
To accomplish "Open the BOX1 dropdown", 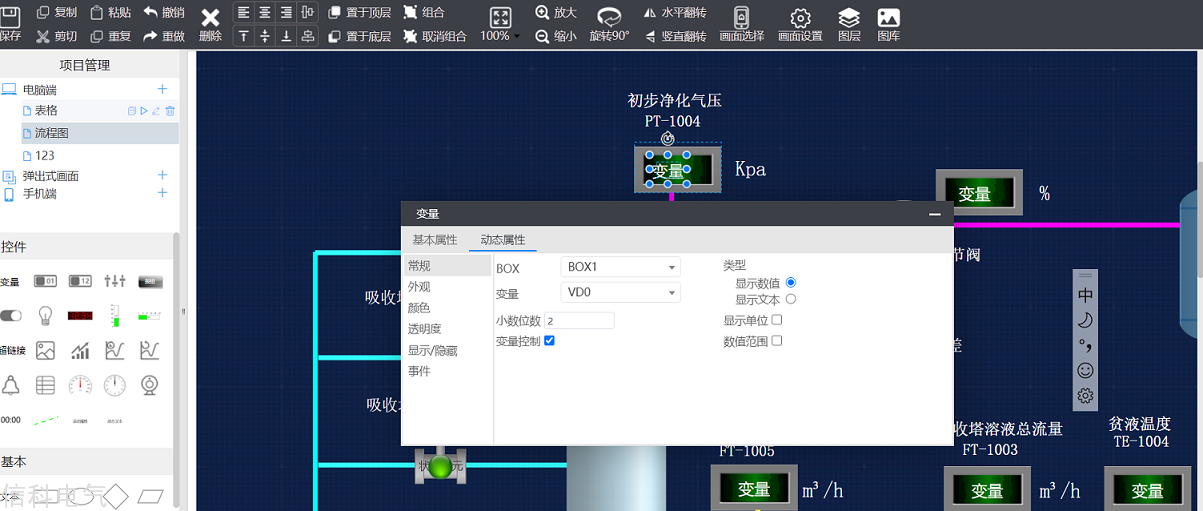I will coord(621,267).
